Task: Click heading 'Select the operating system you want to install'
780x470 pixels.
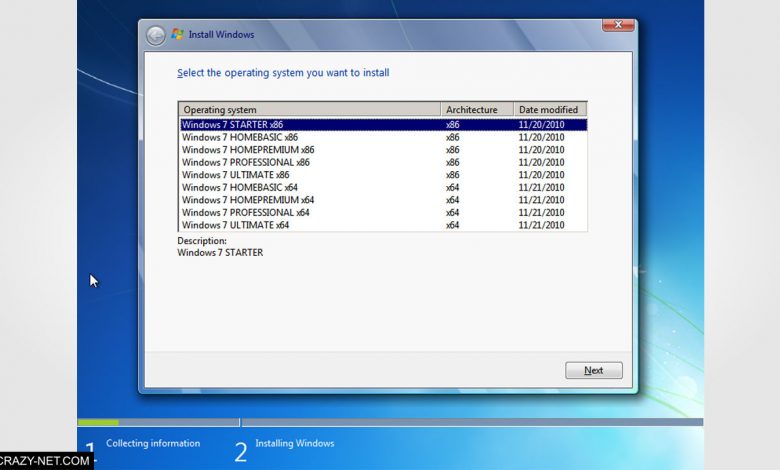Action: point(283,73)
